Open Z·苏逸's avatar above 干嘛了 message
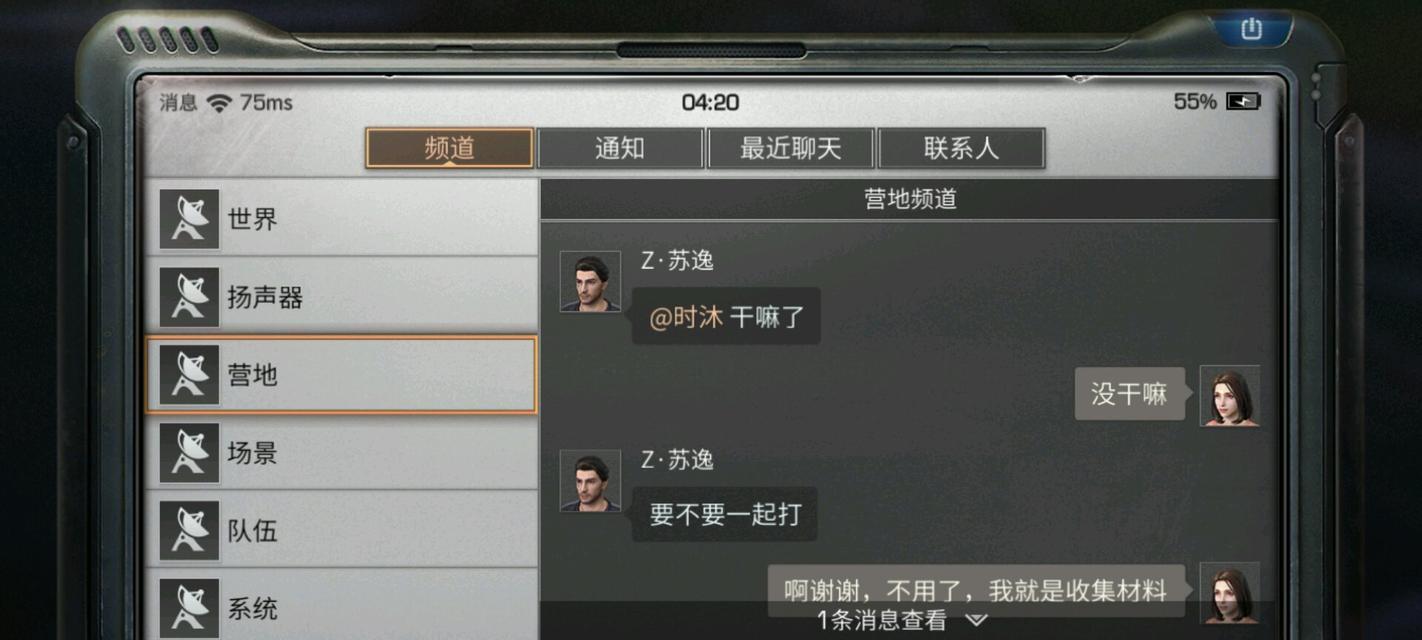Viewport: 1422px width, 640px height. tap(590, 281)
